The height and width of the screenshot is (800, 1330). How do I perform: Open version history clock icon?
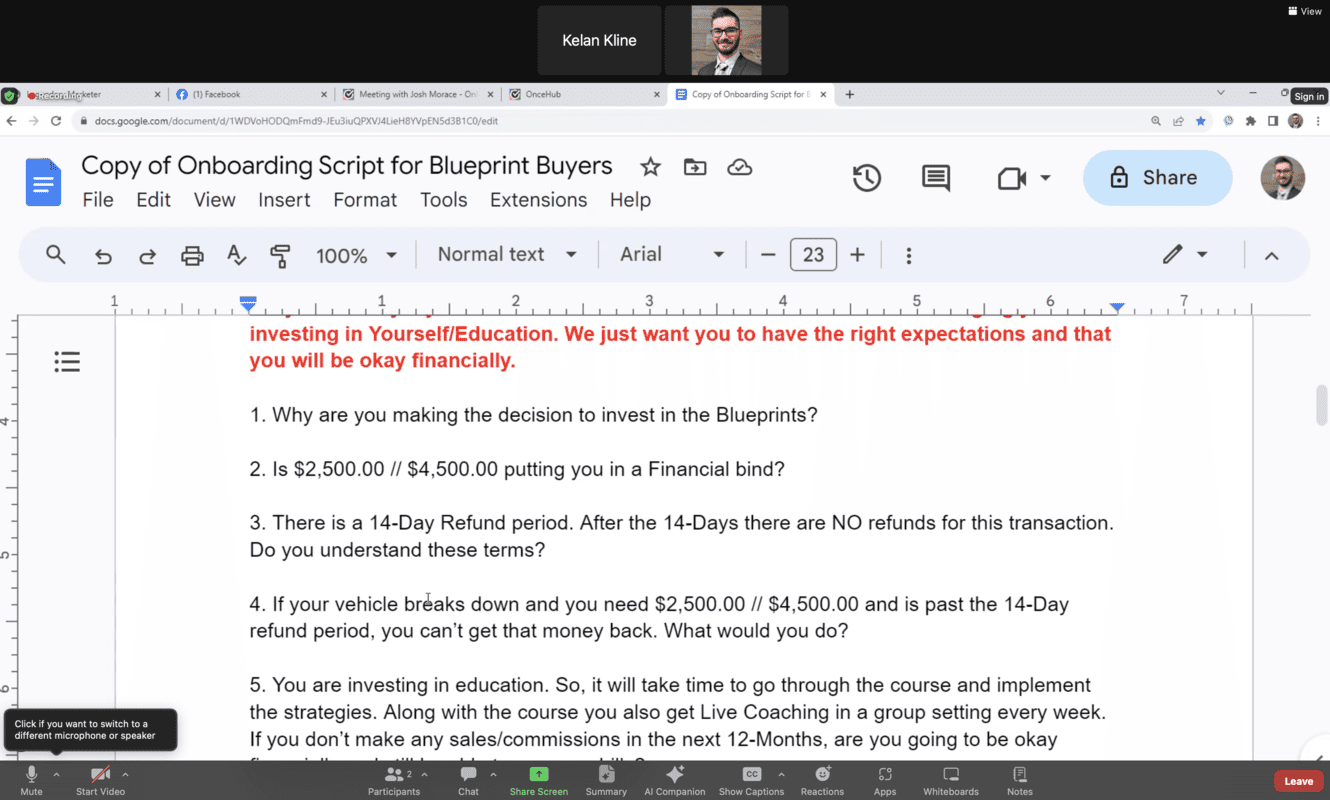[867, 178]
